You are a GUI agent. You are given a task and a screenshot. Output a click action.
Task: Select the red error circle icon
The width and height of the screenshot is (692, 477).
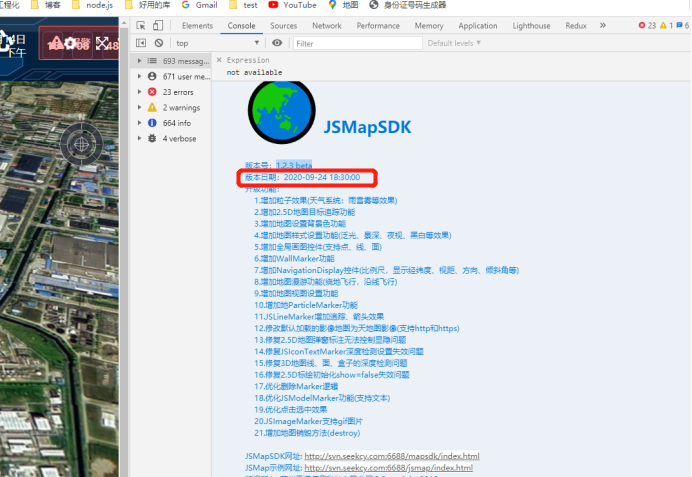coord(152,92)
